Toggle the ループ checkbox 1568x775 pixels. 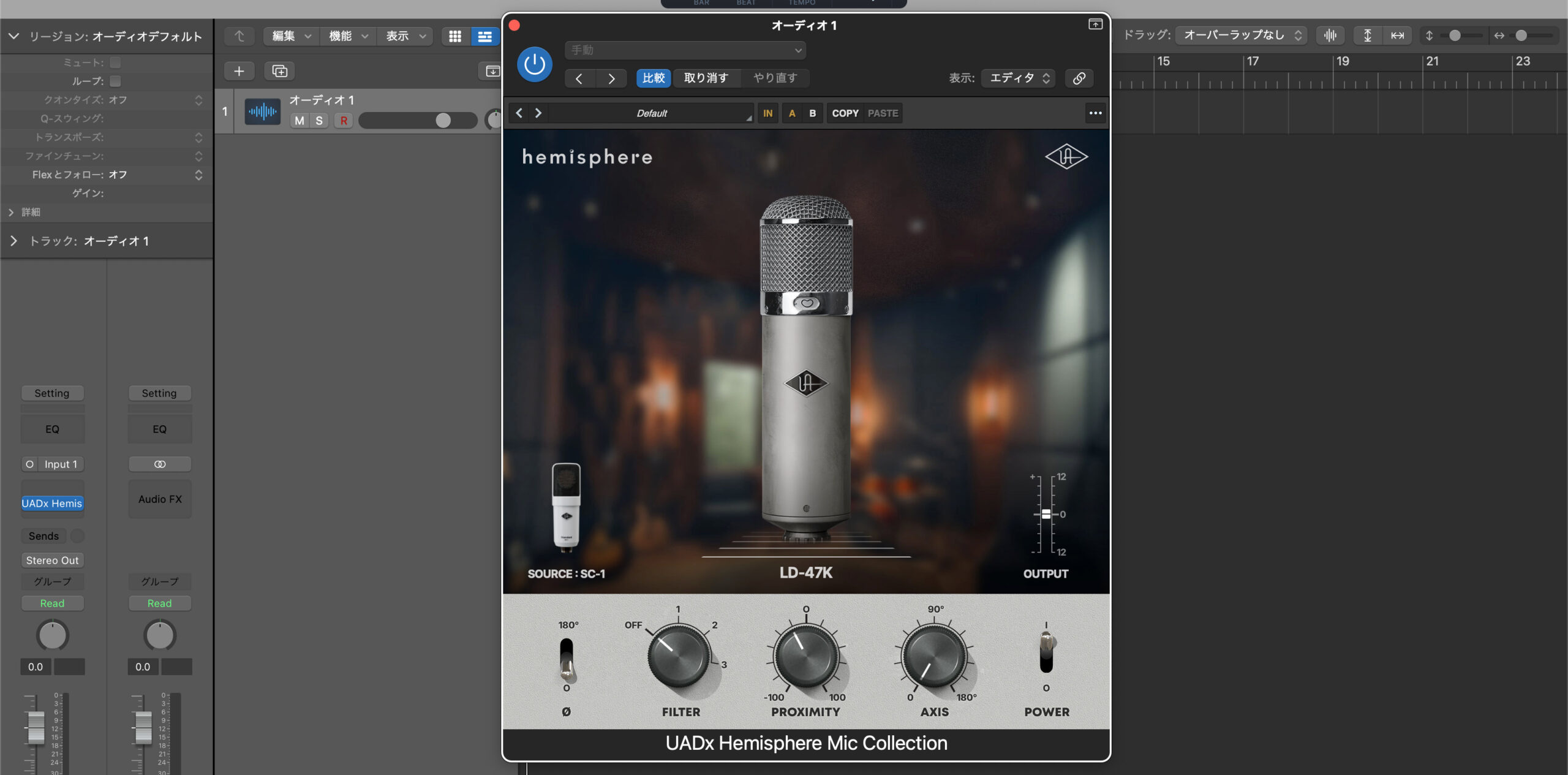pyautogui.click(x=115, y=81)
